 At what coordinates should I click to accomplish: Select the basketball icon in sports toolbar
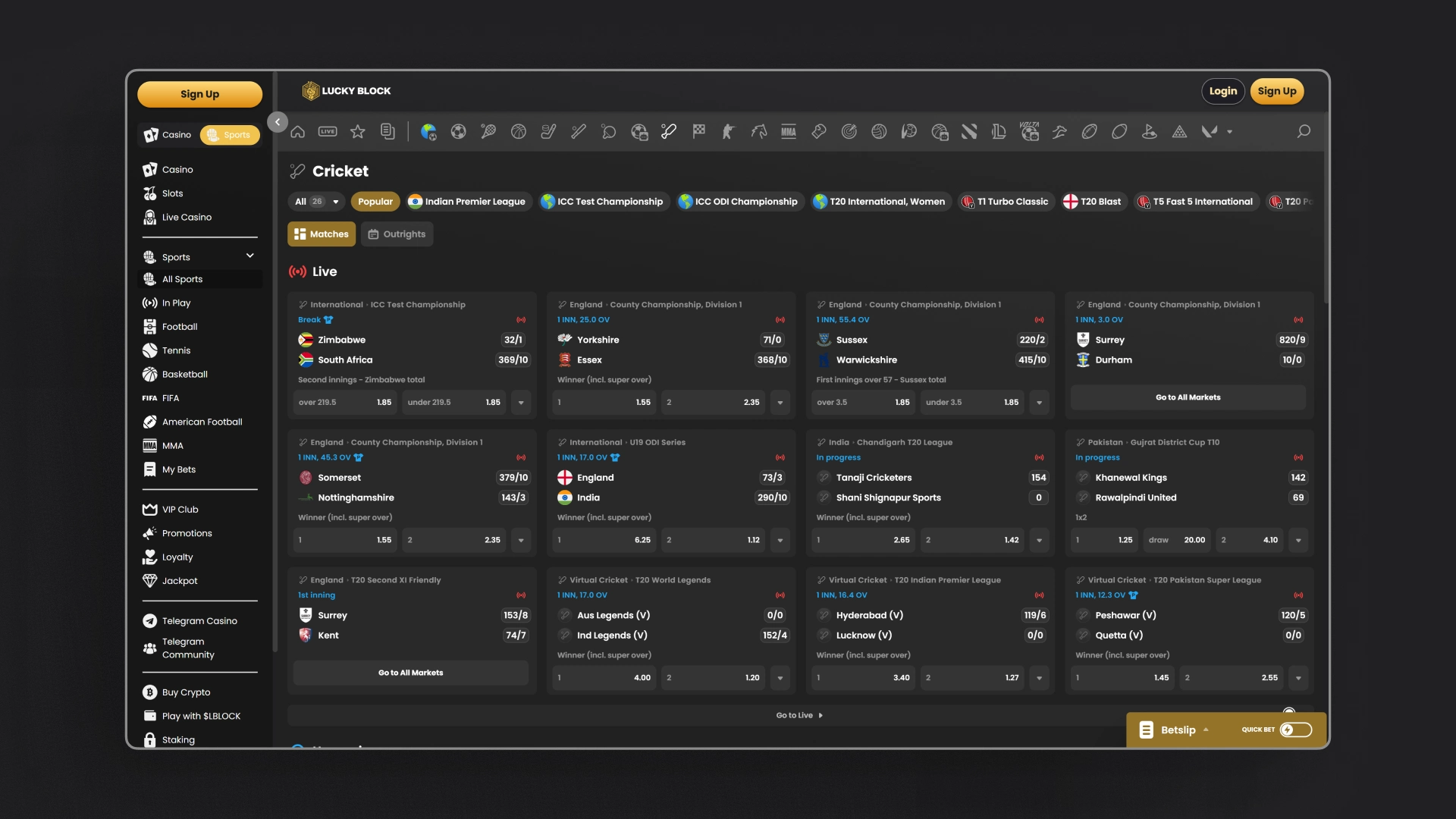pos(519,132)
